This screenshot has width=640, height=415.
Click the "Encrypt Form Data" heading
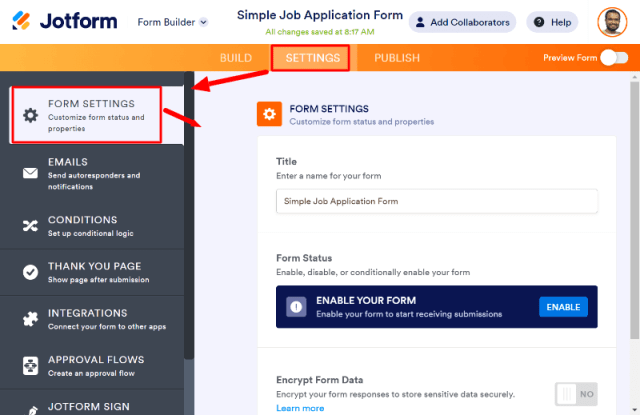[x=320, y=380]
